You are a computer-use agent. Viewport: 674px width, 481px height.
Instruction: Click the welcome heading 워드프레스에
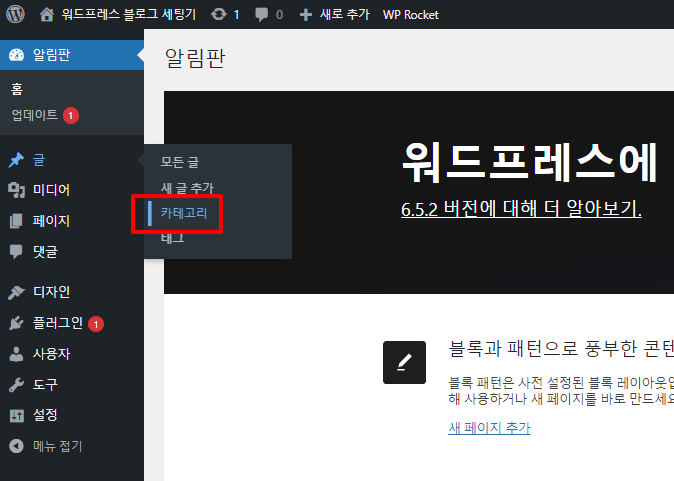point(529,163)
